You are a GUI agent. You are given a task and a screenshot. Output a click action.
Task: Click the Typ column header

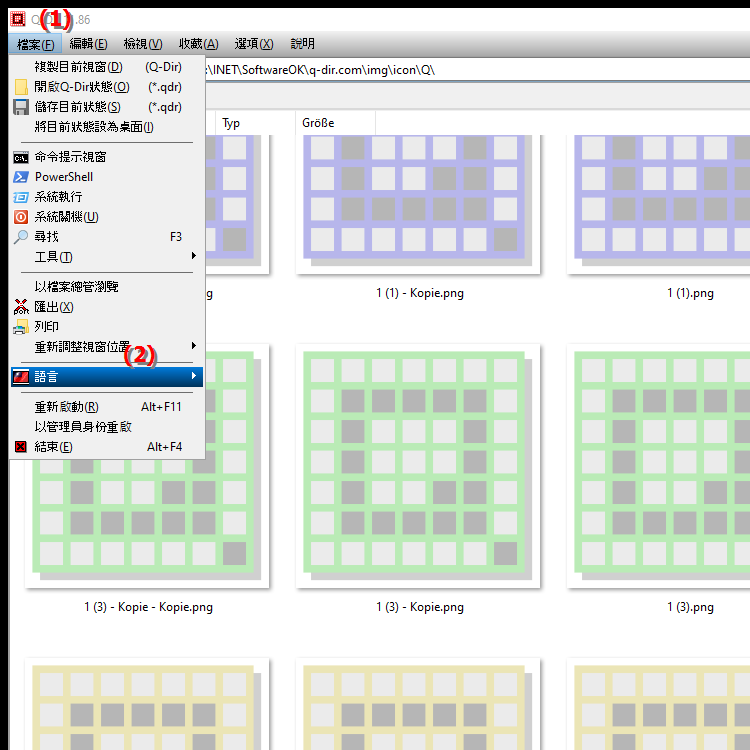click(x=255, y=123)
